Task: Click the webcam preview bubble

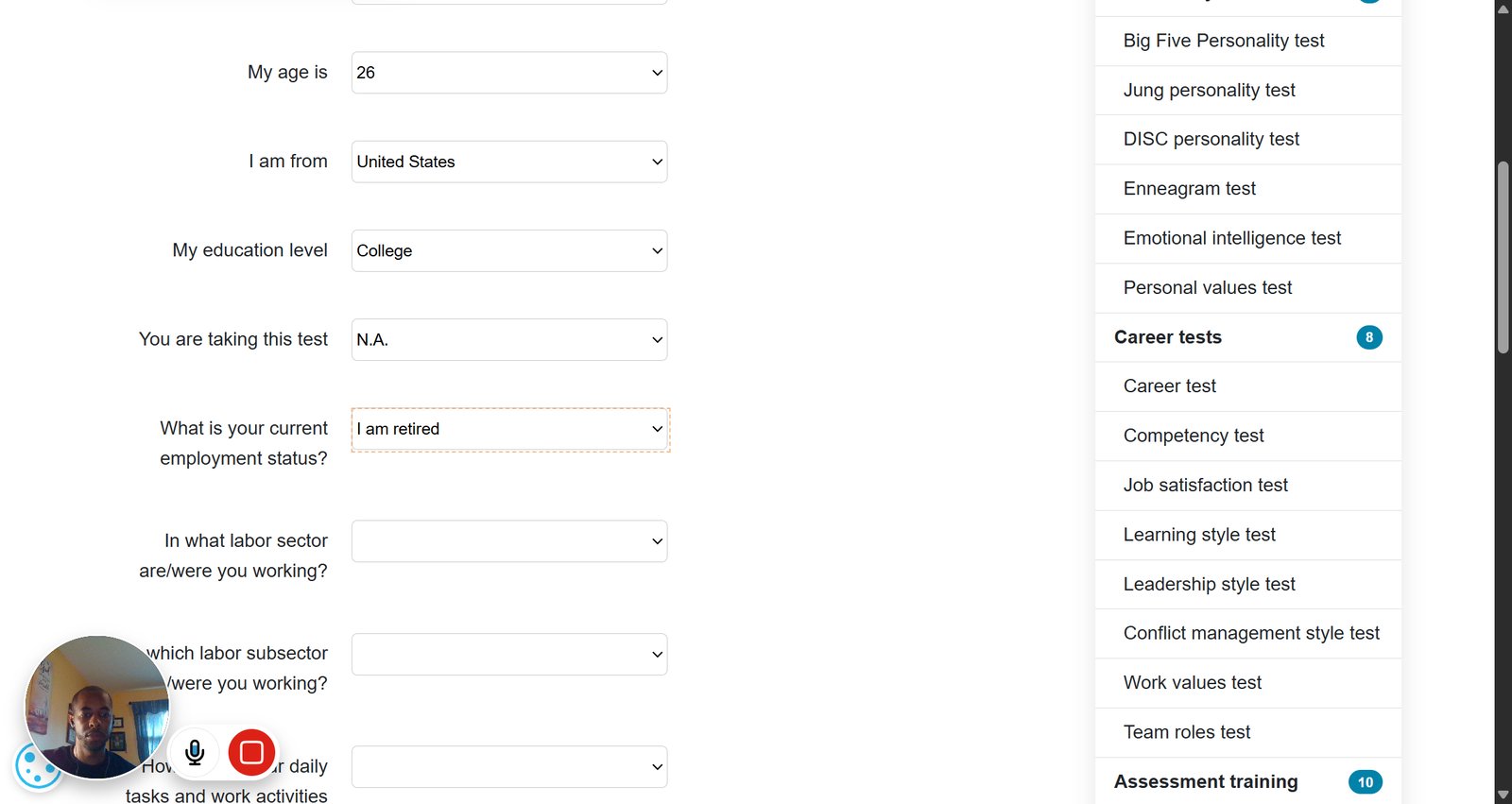Action: [96, 707]
